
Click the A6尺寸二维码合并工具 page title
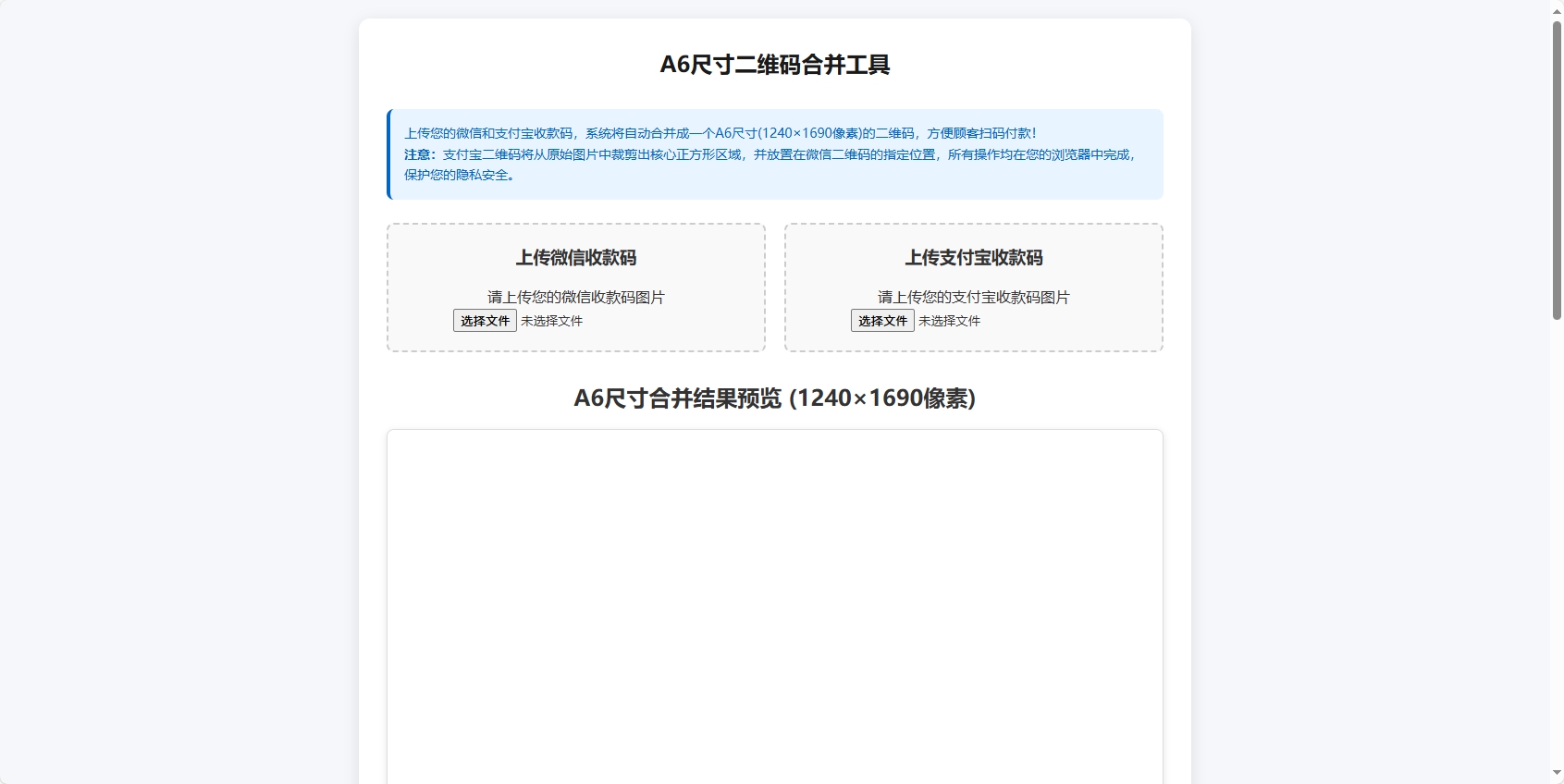pyautogui.click(x=774, y=65)
